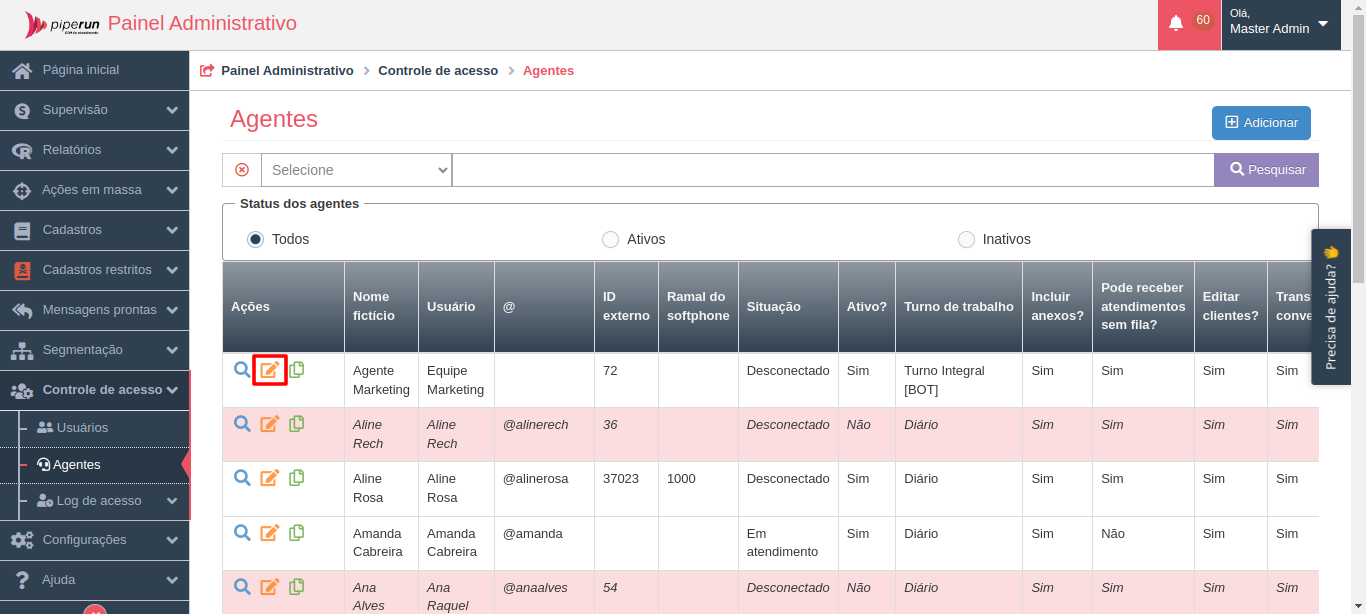Expand the Supervisão menu chevron
Viewport: 1366px width, 614px height.
tap(172, 110)
